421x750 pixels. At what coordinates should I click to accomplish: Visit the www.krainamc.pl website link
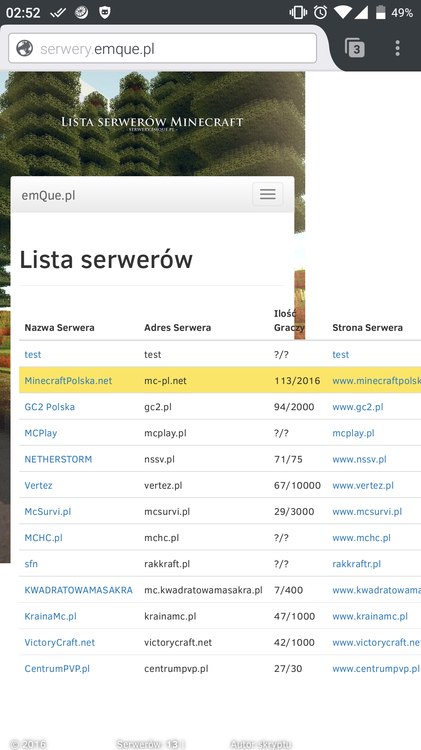[x=370, y=616]
